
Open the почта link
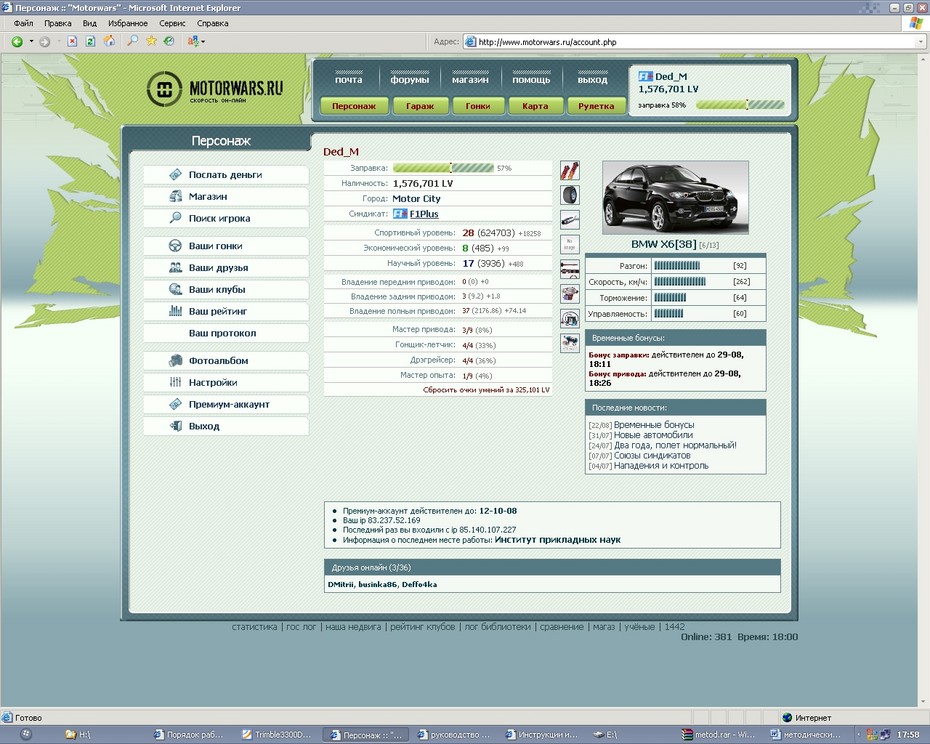[348, 79]
